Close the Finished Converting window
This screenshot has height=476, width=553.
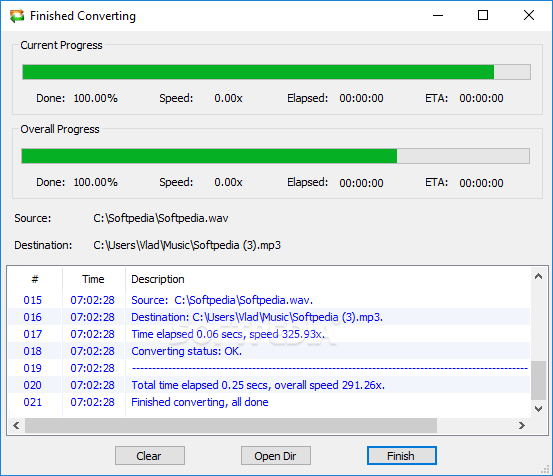529,16
